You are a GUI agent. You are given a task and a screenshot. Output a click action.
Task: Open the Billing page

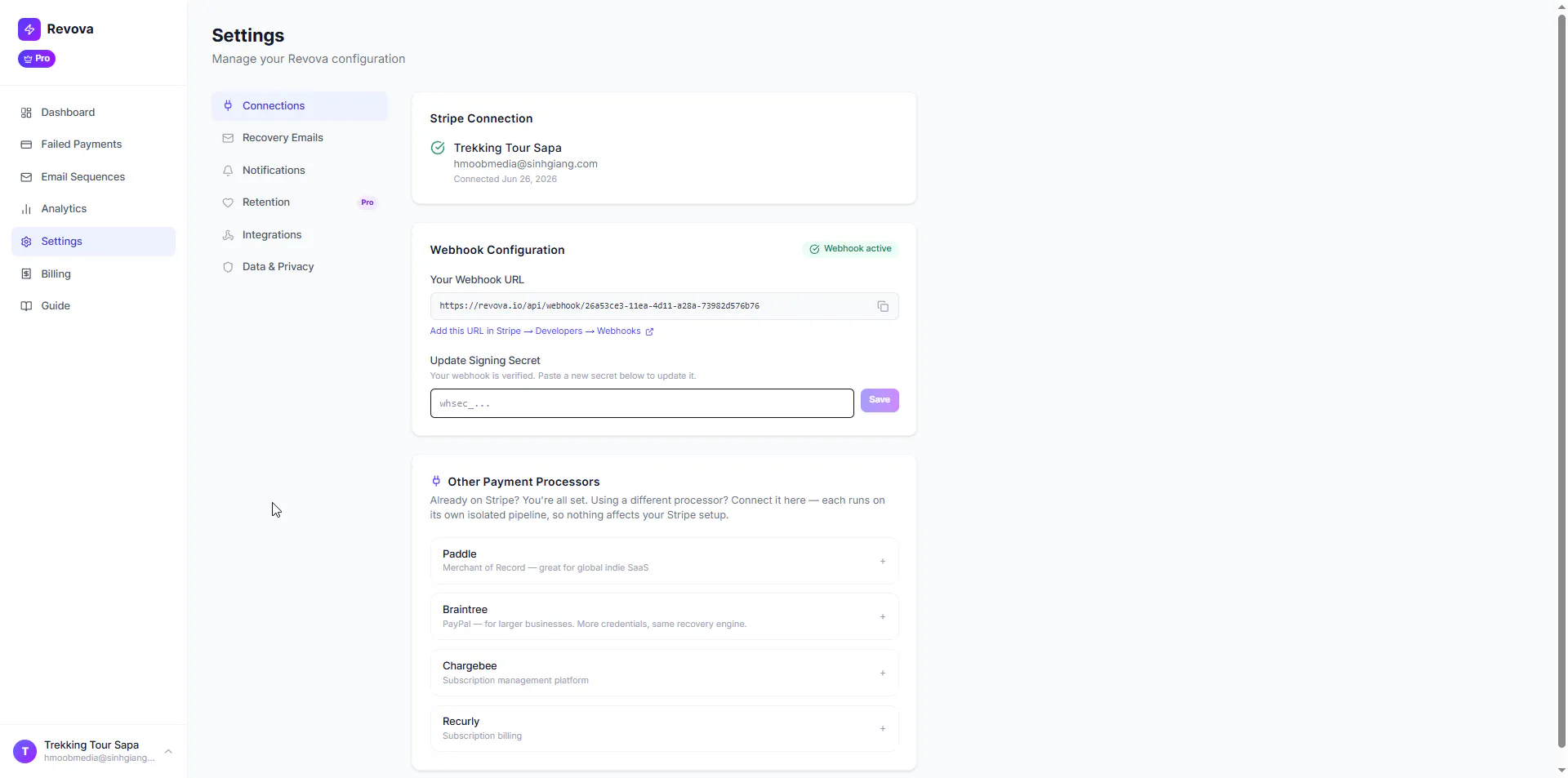coord(93,274)
